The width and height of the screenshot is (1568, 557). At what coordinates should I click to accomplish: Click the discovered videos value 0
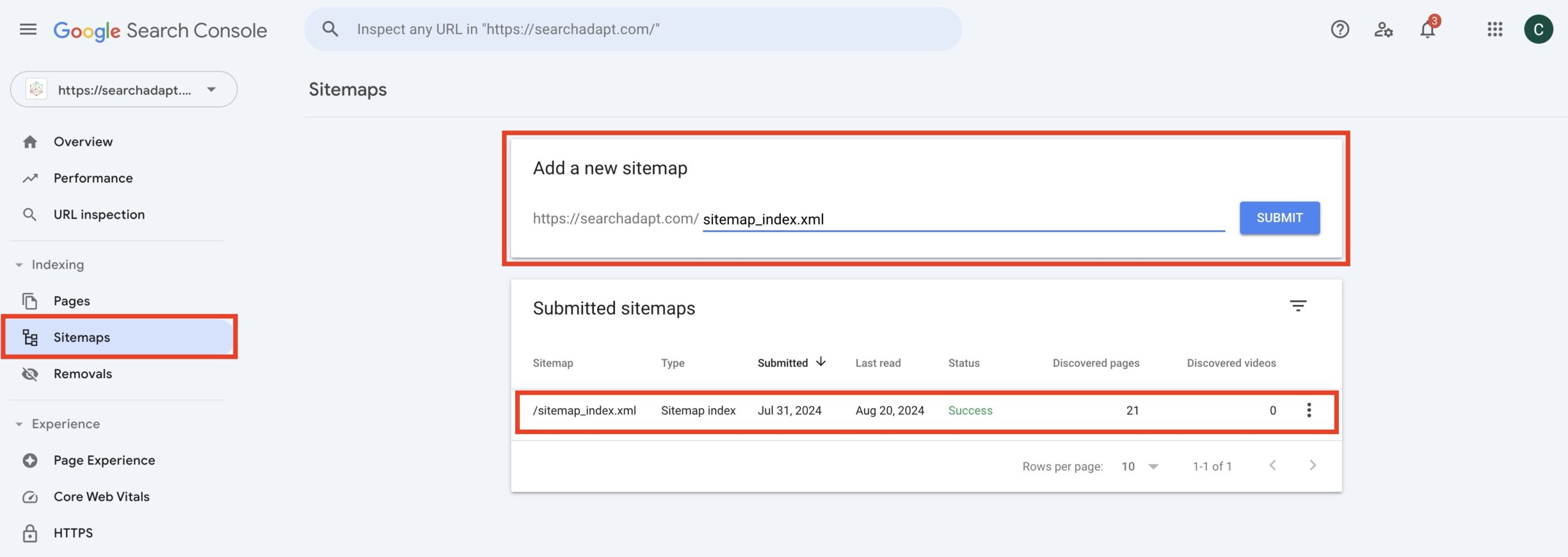1273,411
